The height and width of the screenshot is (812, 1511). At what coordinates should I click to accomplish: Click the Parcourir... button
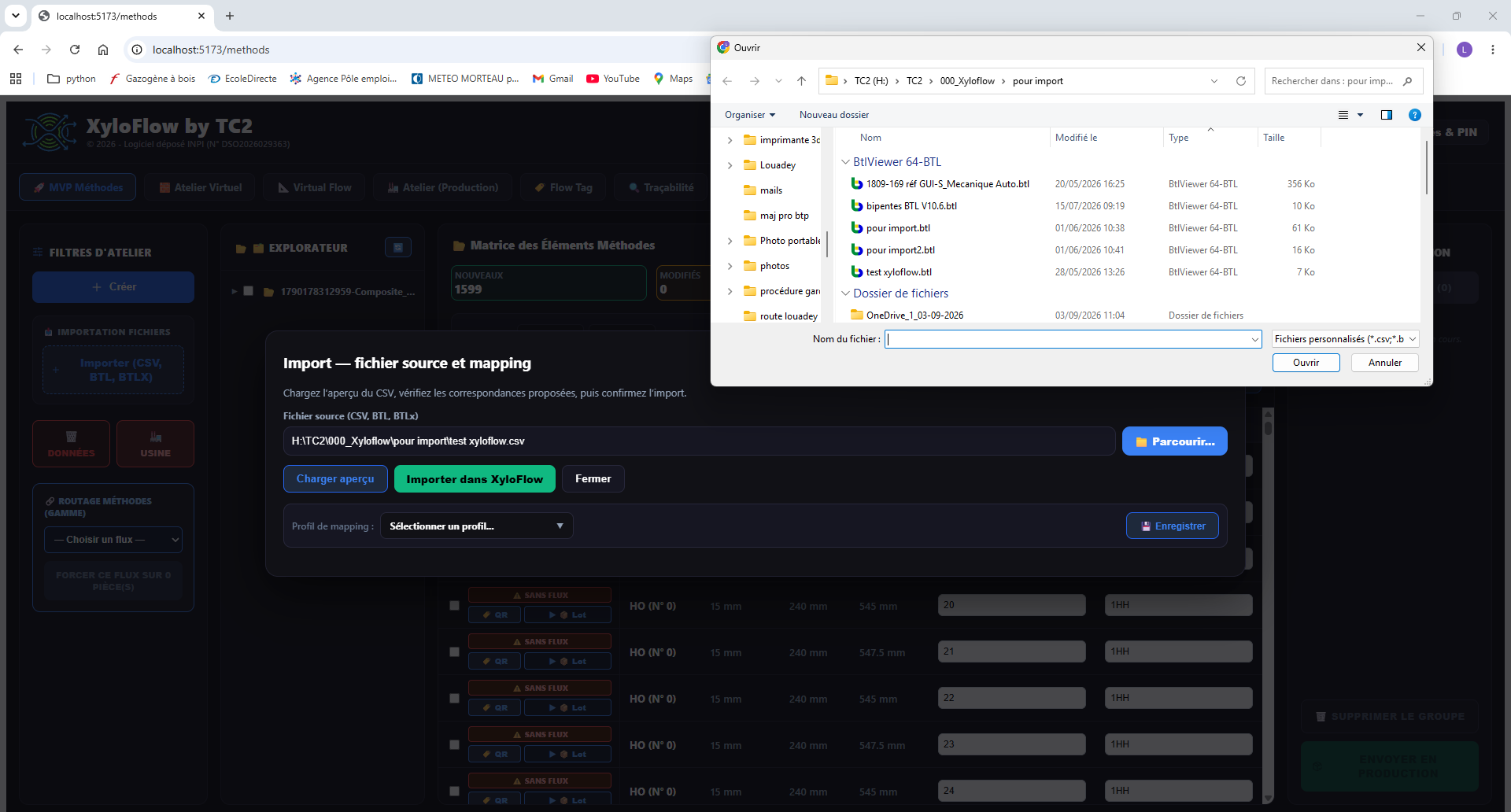click(1175, 441)
